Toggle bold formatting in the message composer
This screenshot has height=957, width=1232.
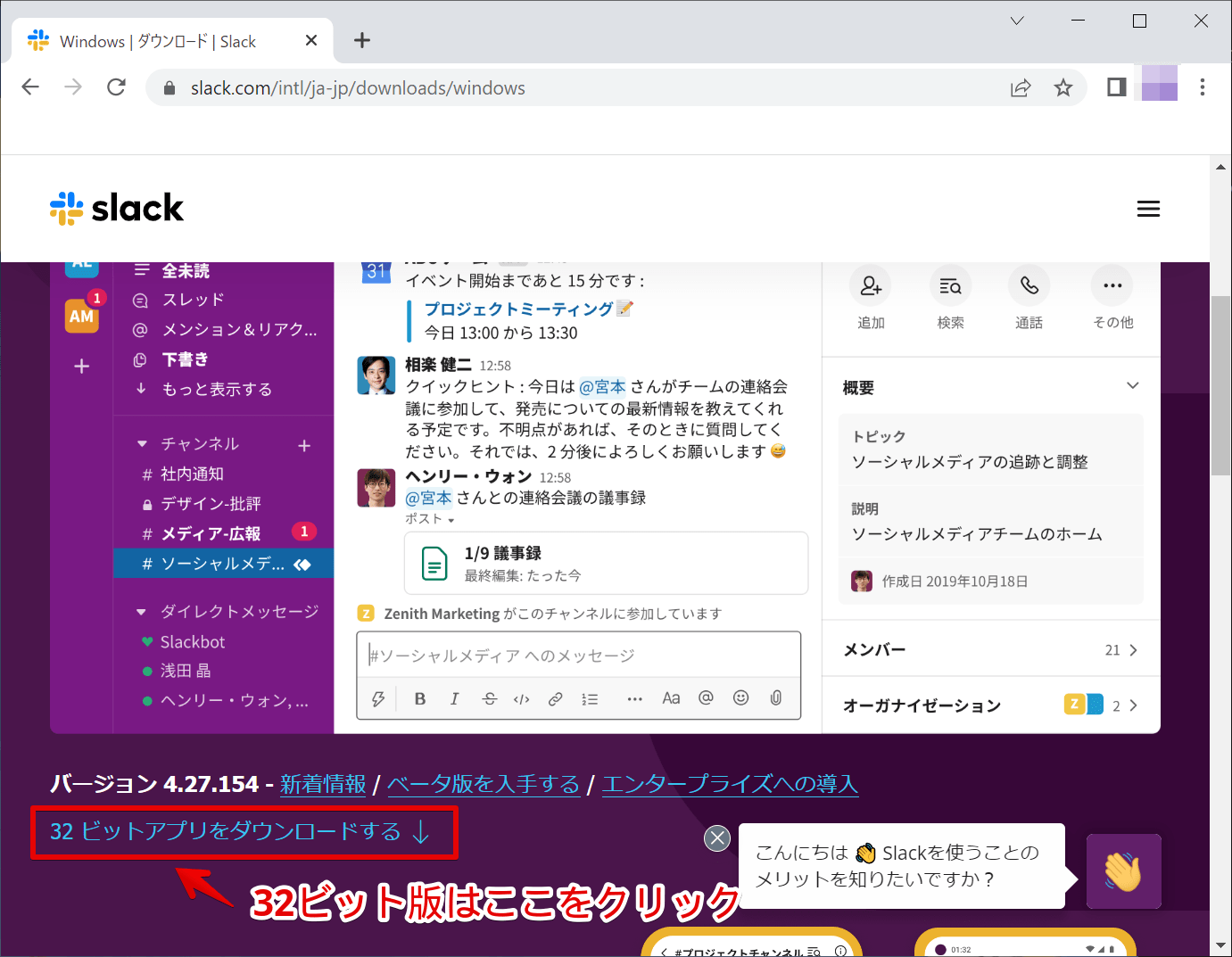pos(419,698)
